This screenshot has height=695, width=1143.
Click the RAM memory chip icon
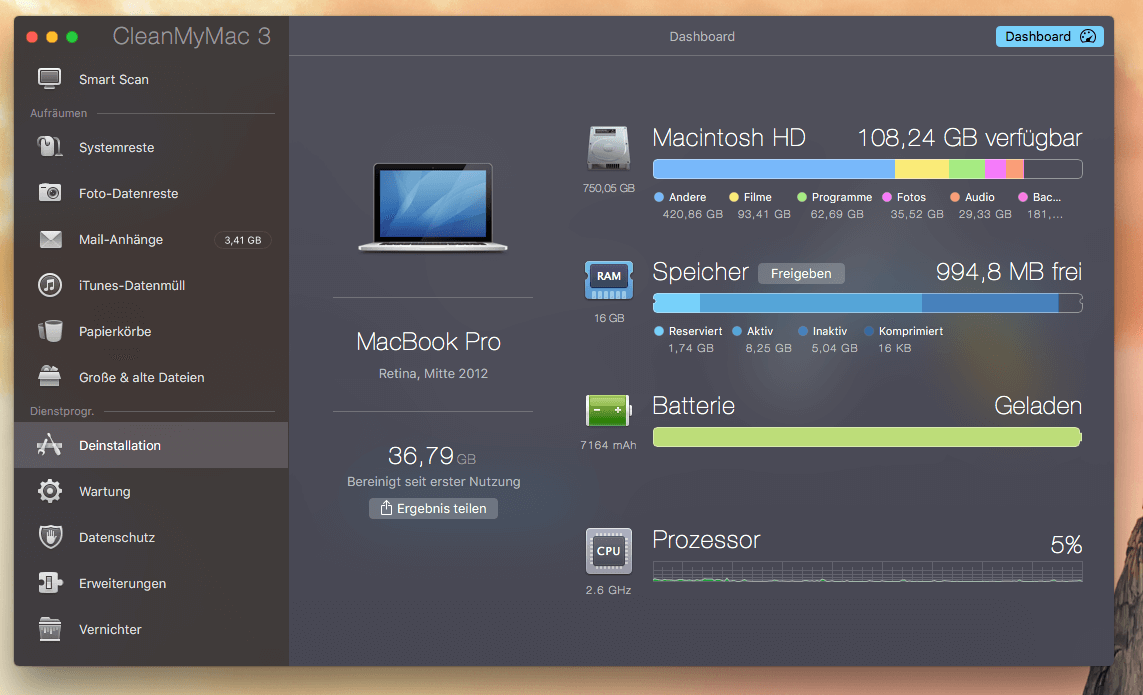point(608,280)
